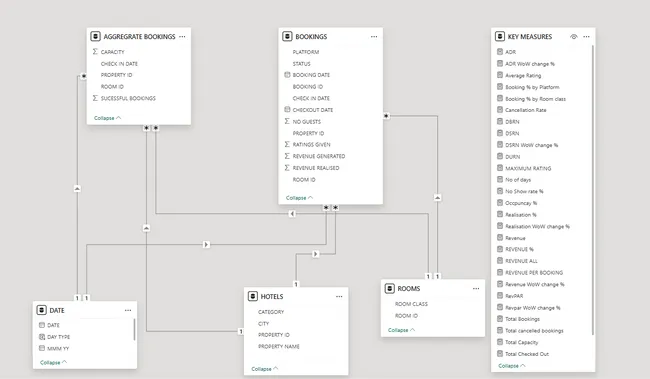Click the DATE table field scrollbar

(x=134, y=329)
